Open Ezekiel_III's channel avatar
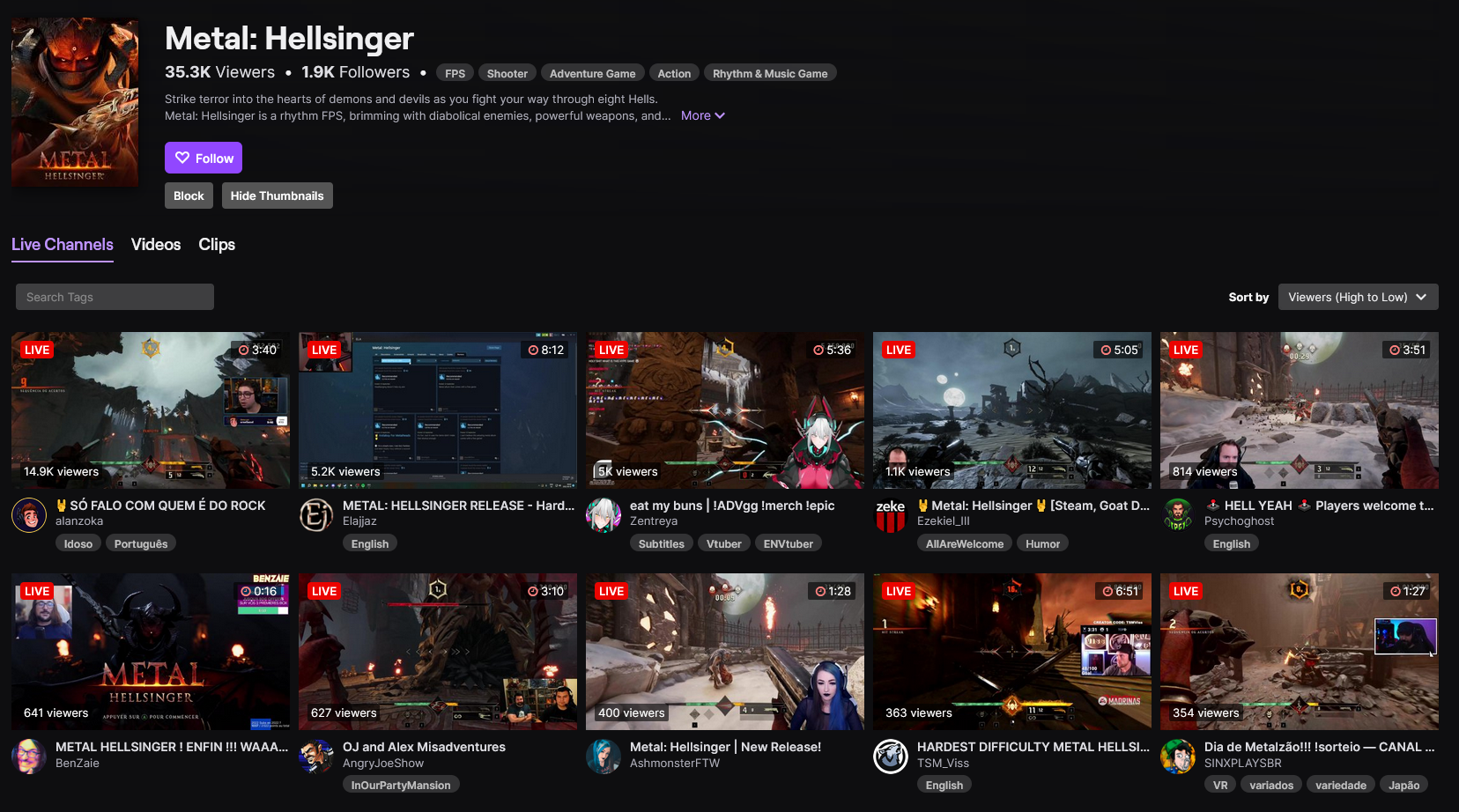Screen dimensions: 1459x812 pos(891,514)
